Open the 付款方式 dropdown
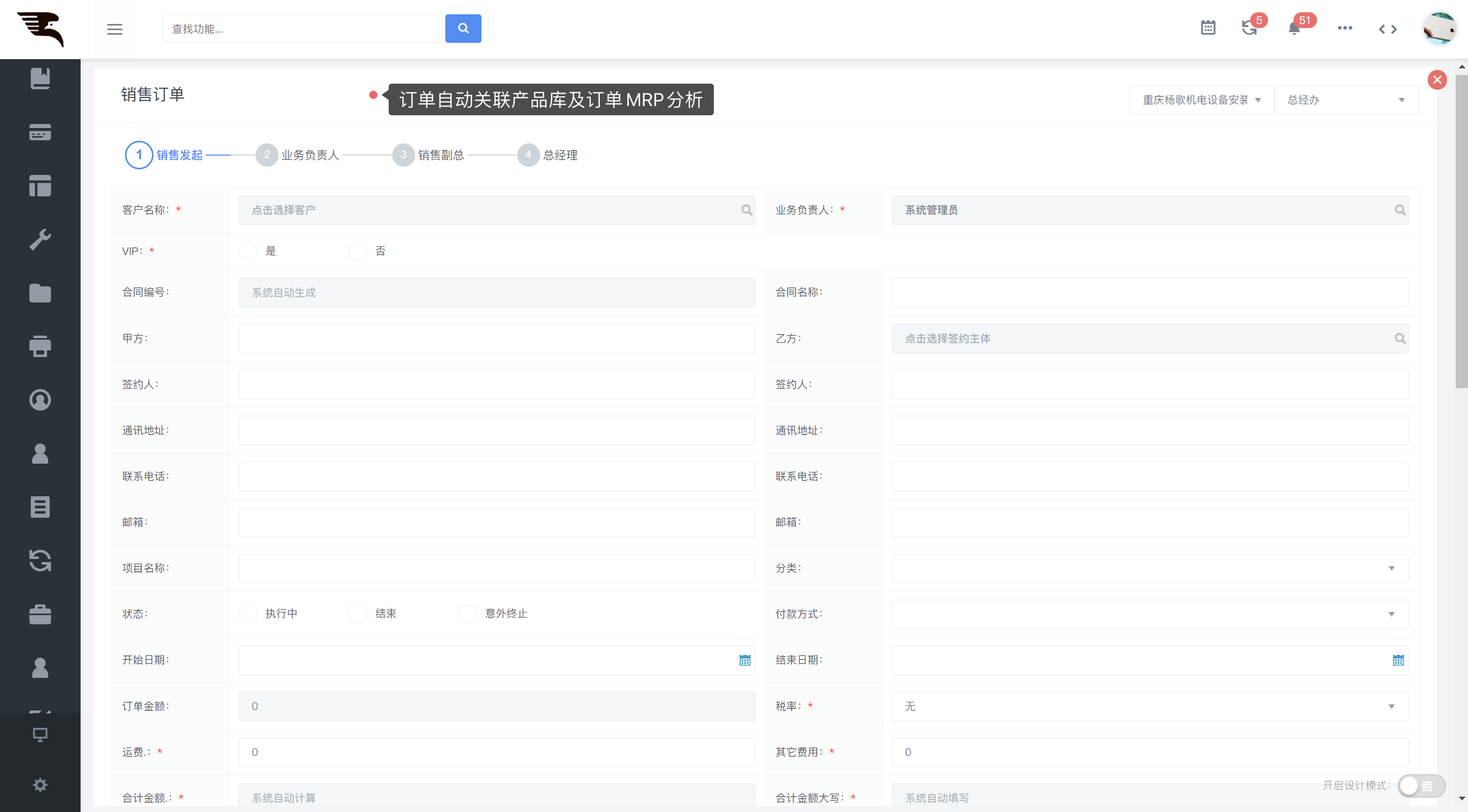 tap(1149, 614)
